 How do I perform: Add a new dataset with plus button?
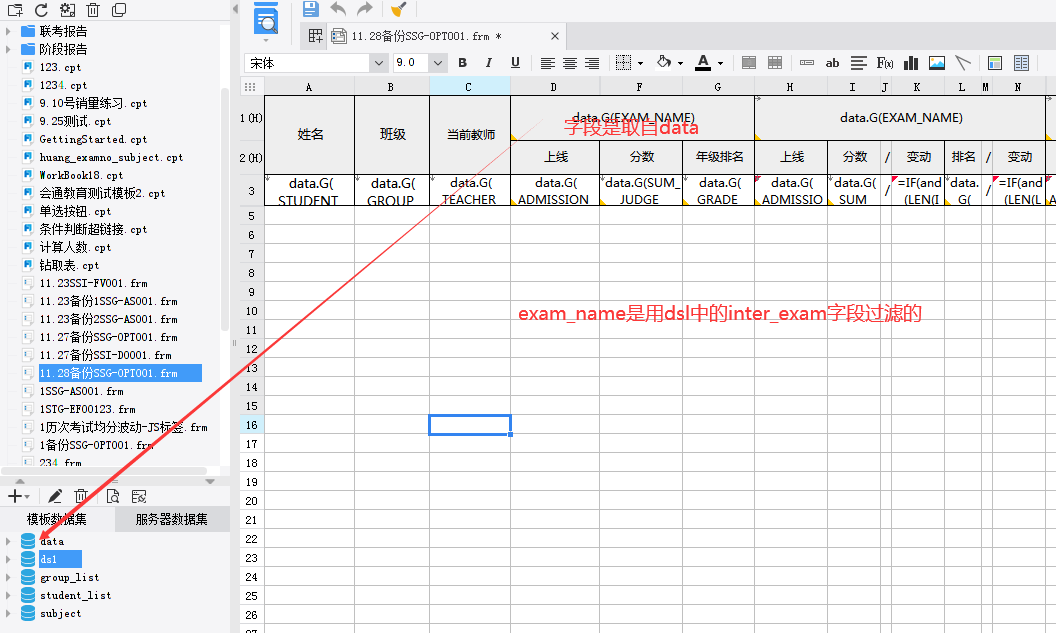pos(15,496)
